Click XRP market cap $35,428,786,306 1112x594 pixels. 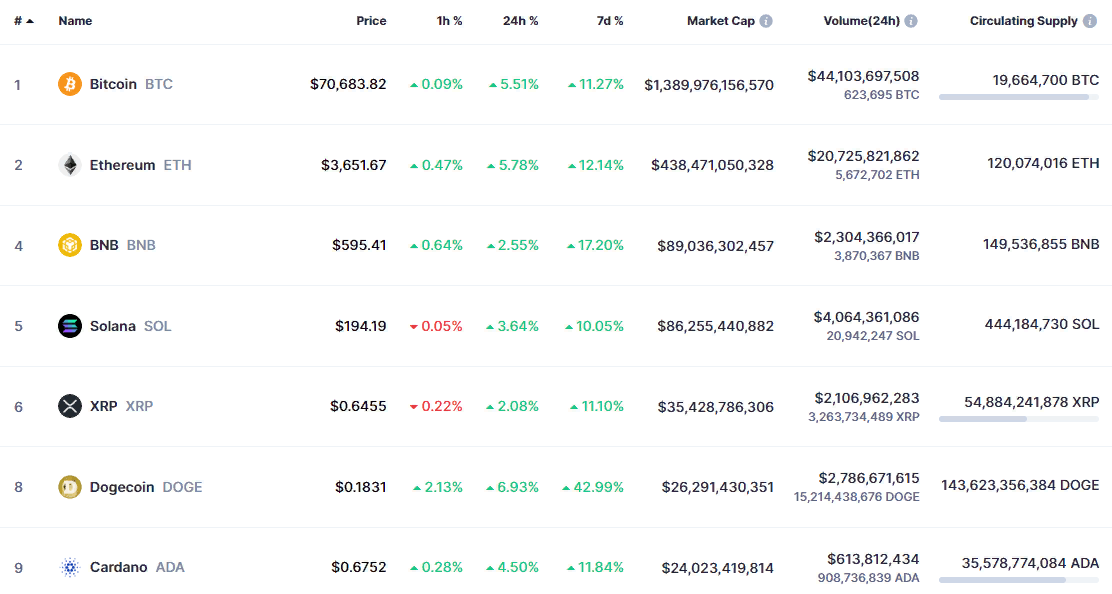pos(716,407)
